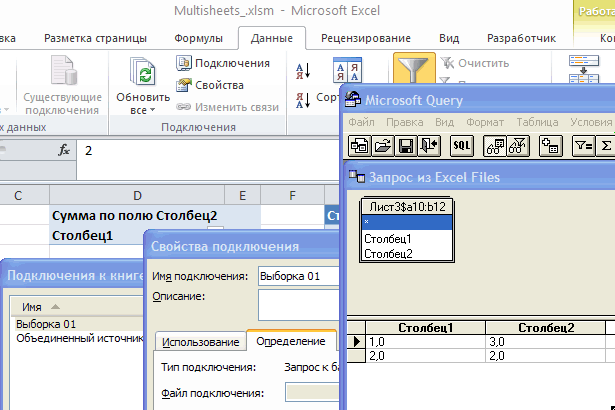Toggle the Show/Hide Tables toolbar icon
Image resolution: width=615 pixels, height=410 pixels.
[x=495, y=146]
